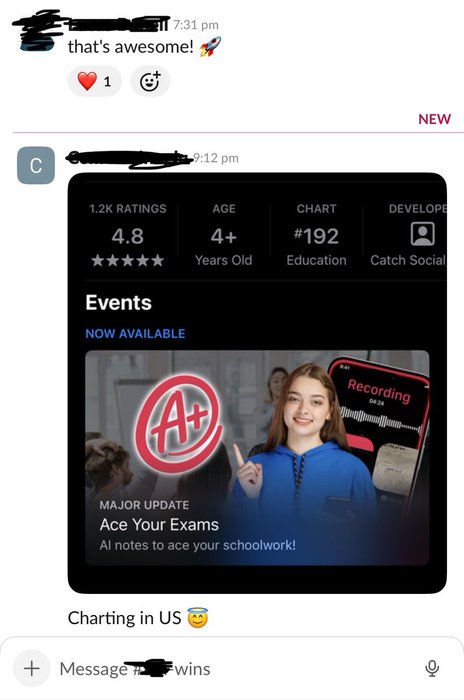The width and height of the screenshot is (464, 700).
Task: Tap the plus attachment button
Action: 31,668
